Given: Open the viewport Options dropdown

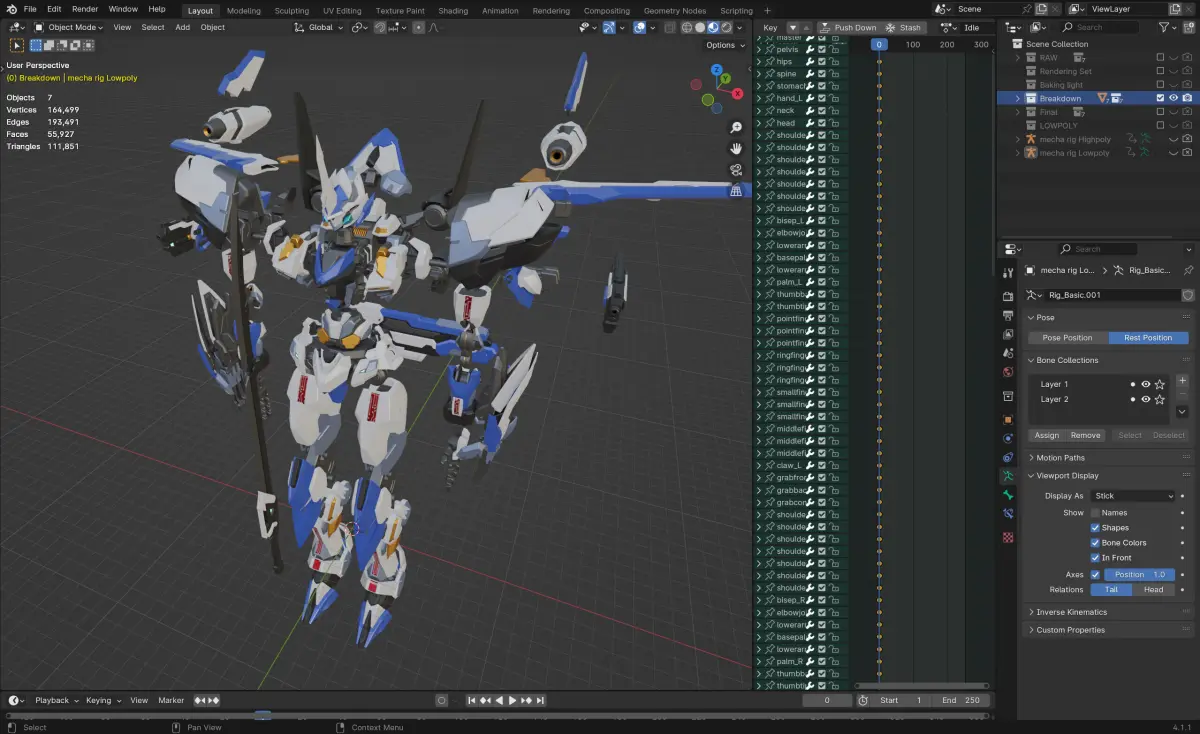Looking at the screenshot, I should pos(725,45).
